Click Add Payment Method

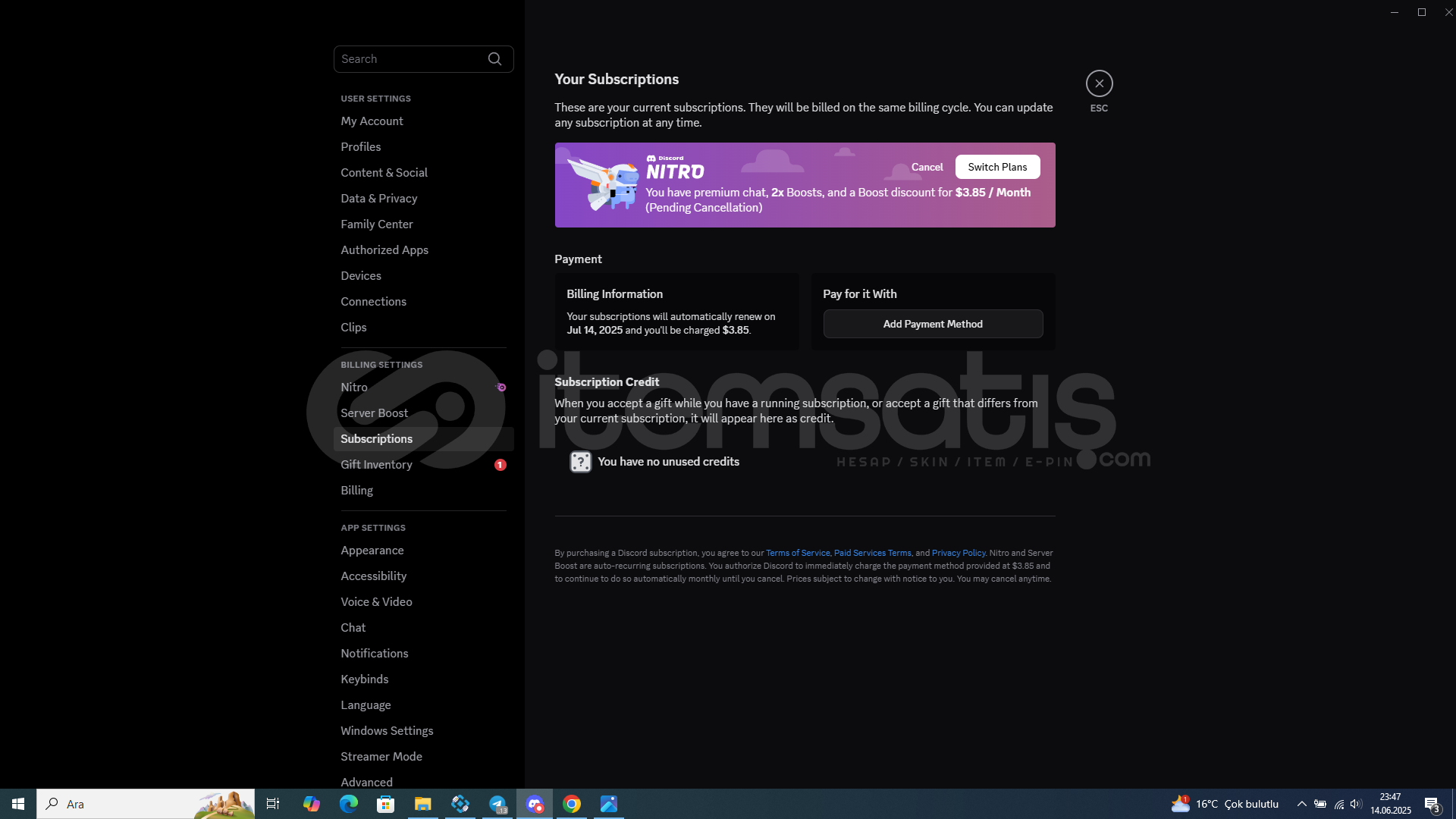click(x=933, y=324)
